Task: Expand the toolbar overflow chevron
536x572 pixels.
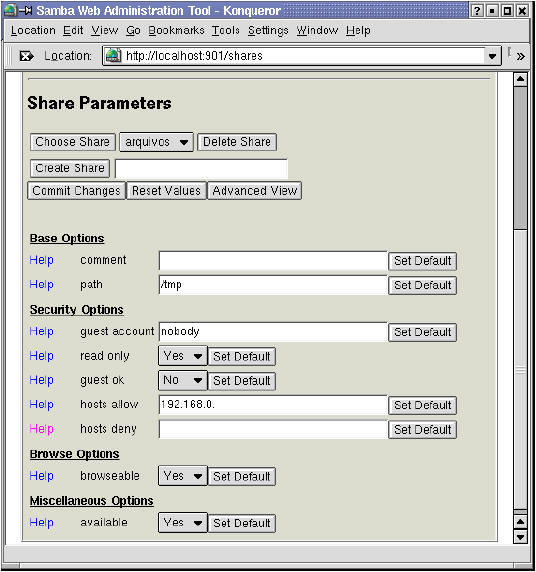Action: pos(521,56)
